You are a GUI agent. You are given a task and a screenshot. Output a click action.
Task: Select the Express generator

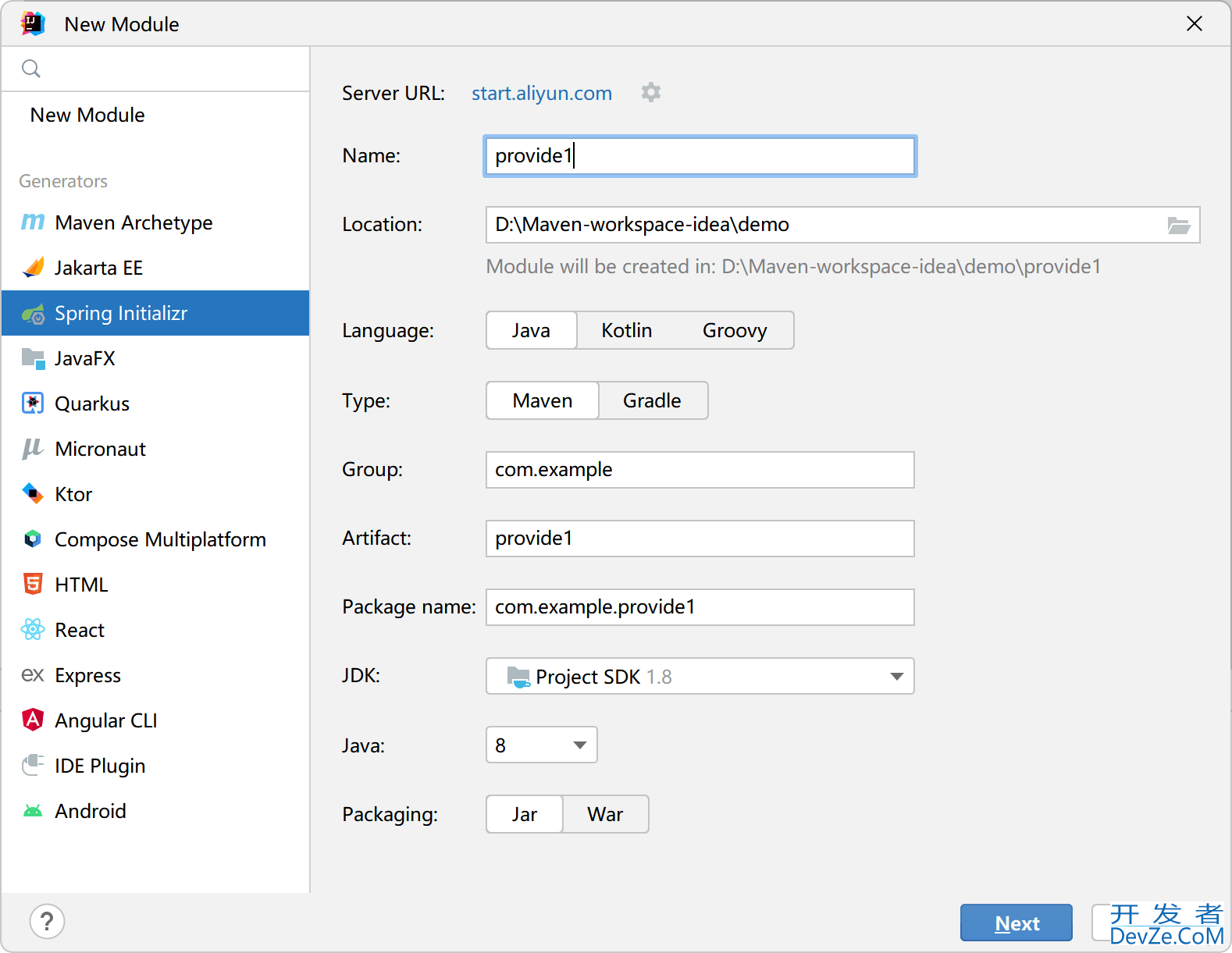click(x=155, y=675)
